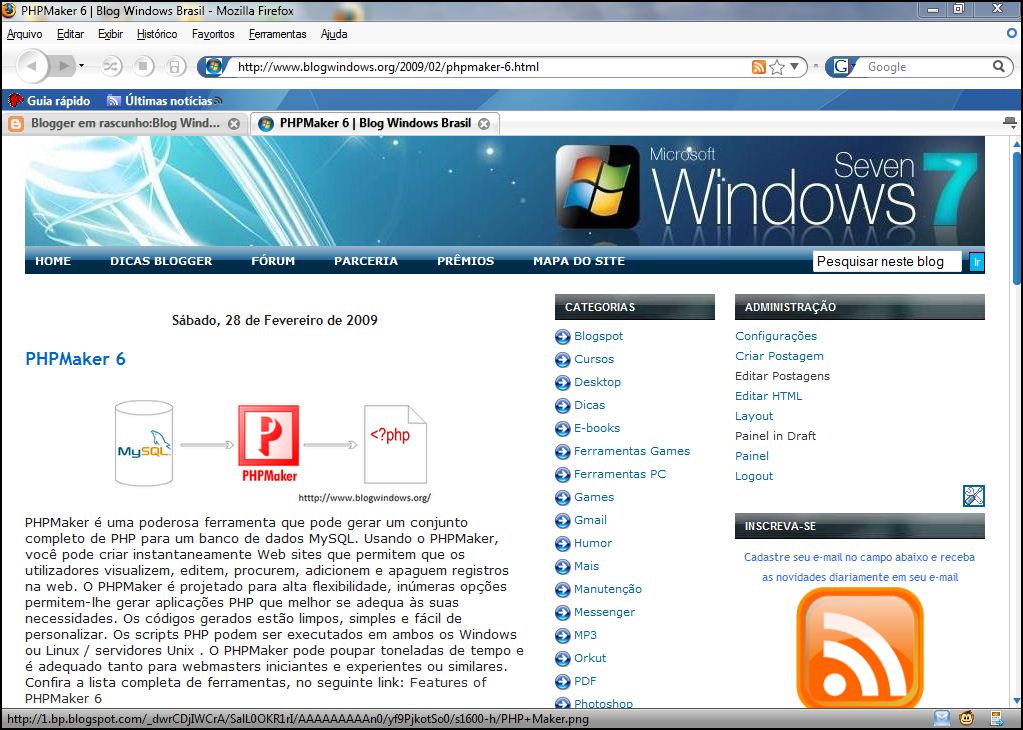The height and width of the screenshot is (730, 1023).
Task: Click the mail icon in status bar
Action: (941, 719)
